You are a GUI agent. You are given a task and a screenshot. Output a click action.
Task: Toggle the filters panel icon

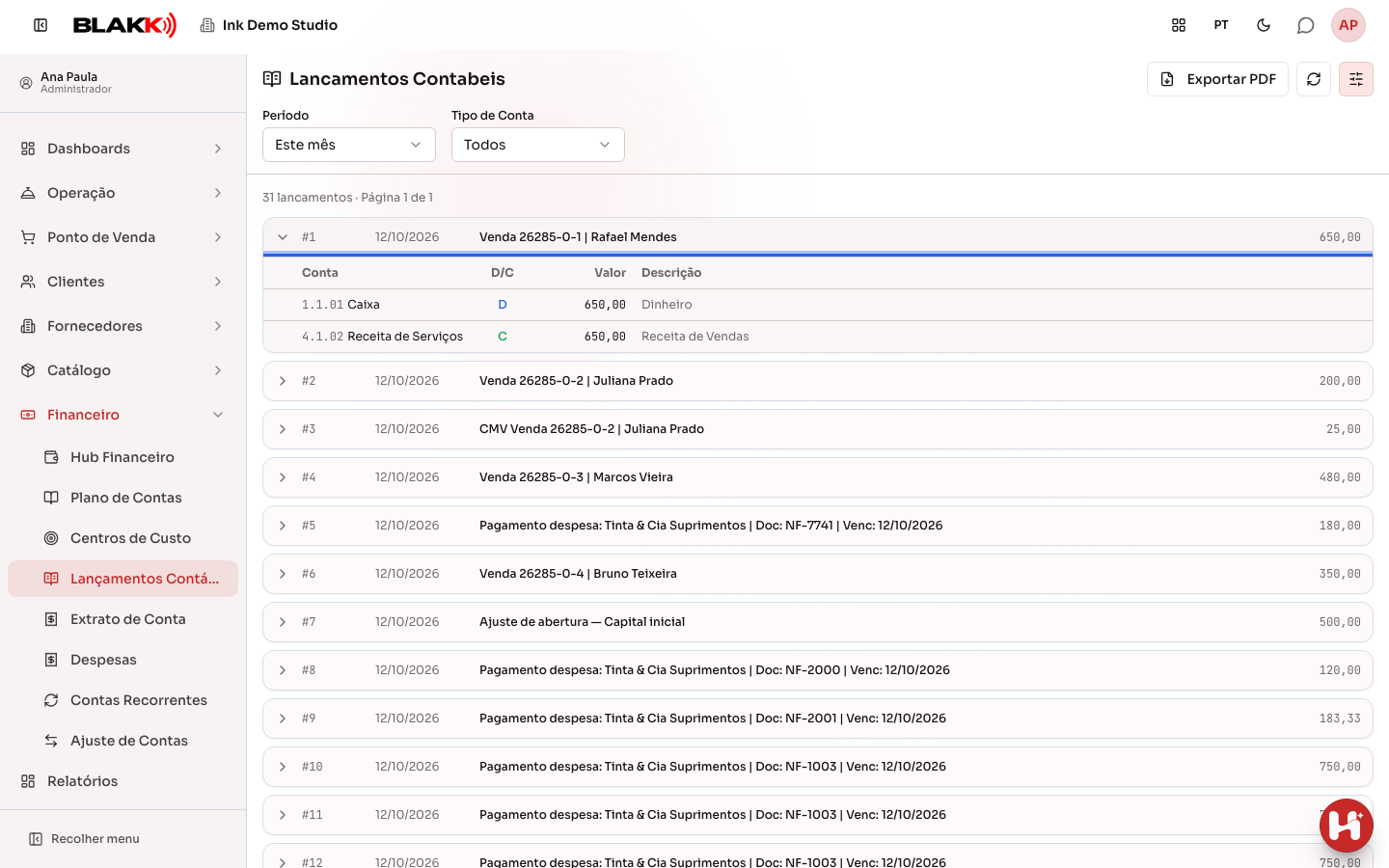pyautogui.click(x=1356, y=79)
